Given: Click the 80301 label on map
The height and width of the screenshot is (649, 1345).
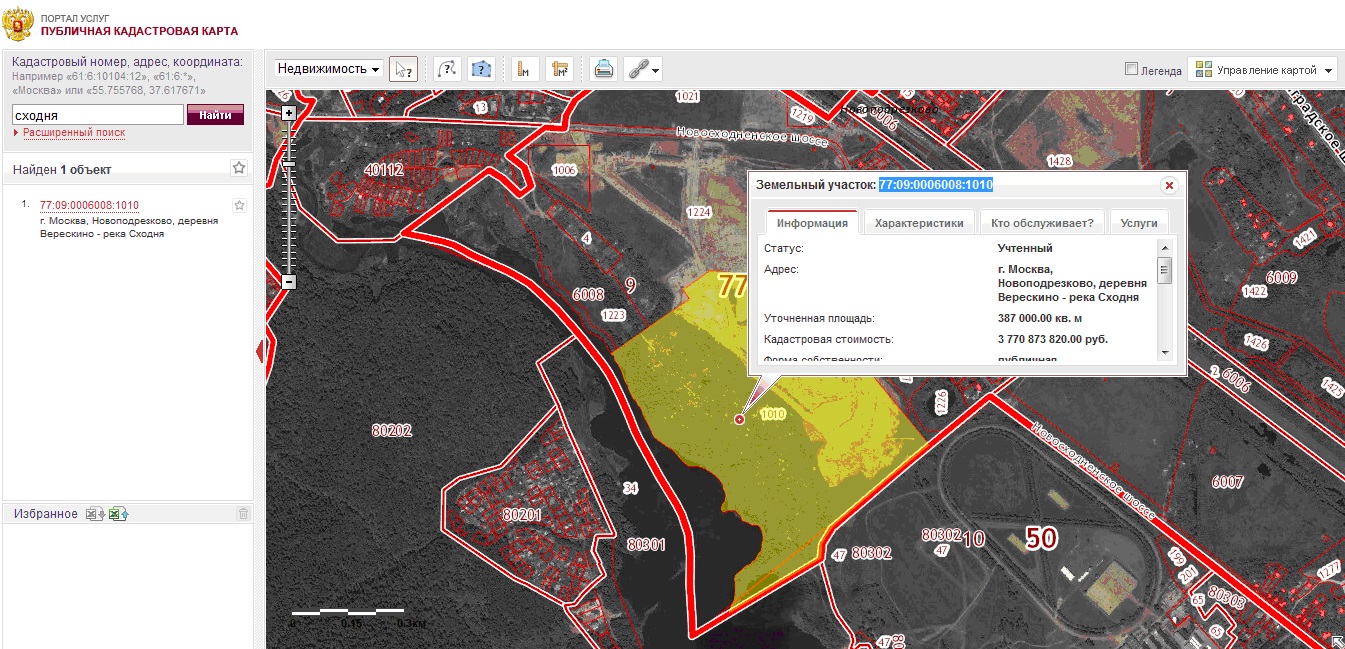Looking at the screenshot, I should 646,545.
